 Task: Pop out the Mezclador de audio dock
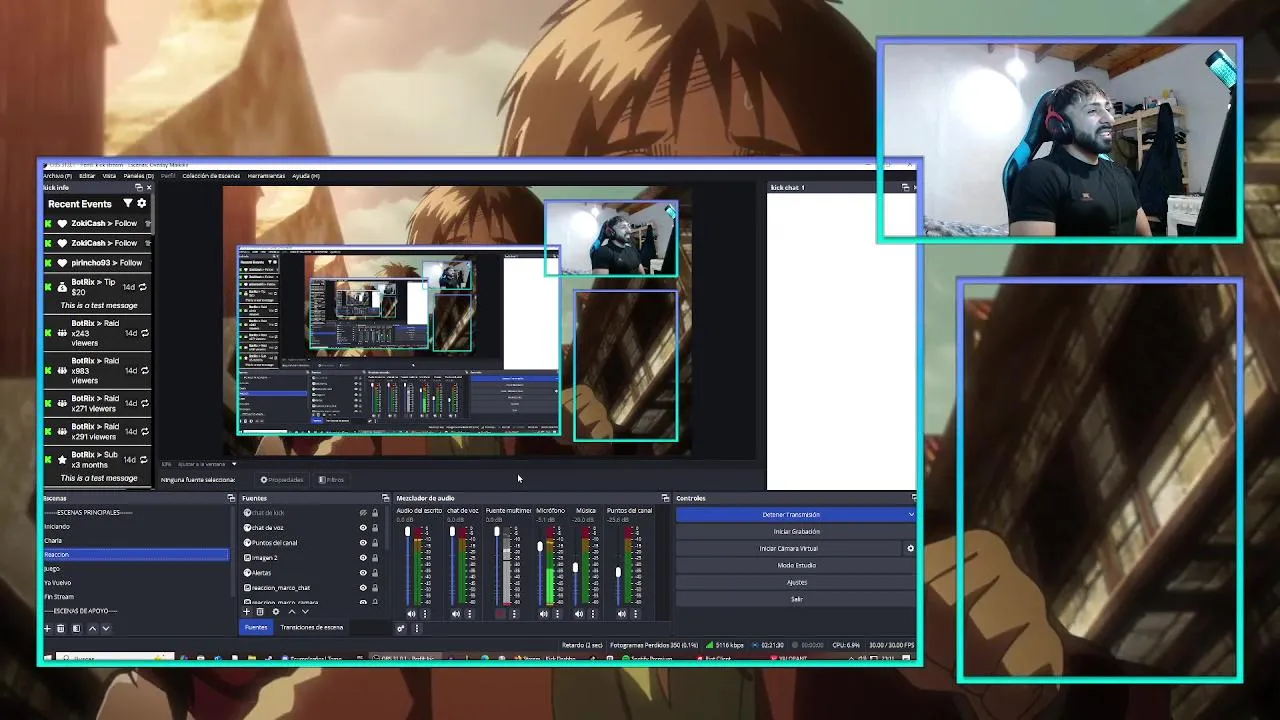pyautogui.click(x=665, y=498)
